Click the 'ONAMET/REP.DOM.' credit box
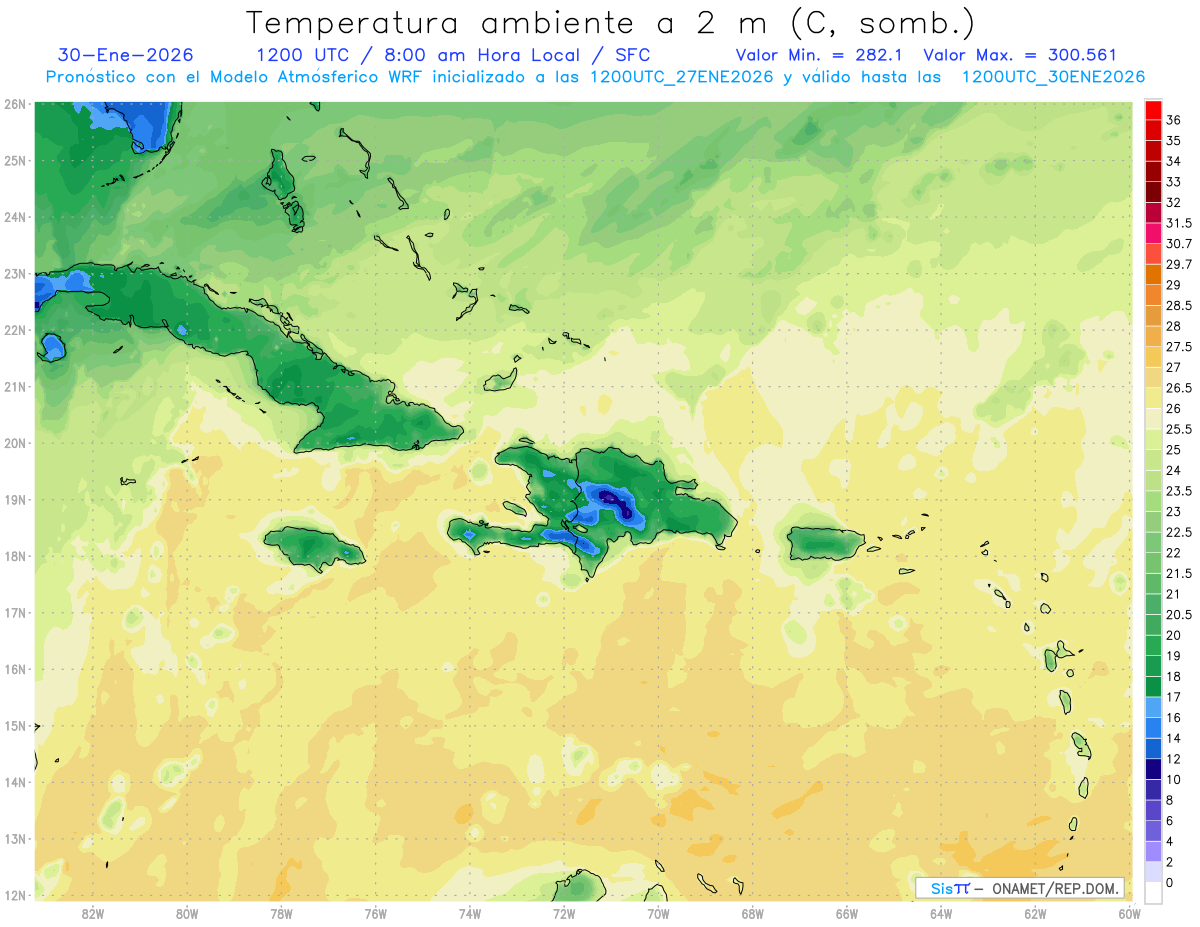This screenshot has width=1200, height=927. pos(1020,888)
